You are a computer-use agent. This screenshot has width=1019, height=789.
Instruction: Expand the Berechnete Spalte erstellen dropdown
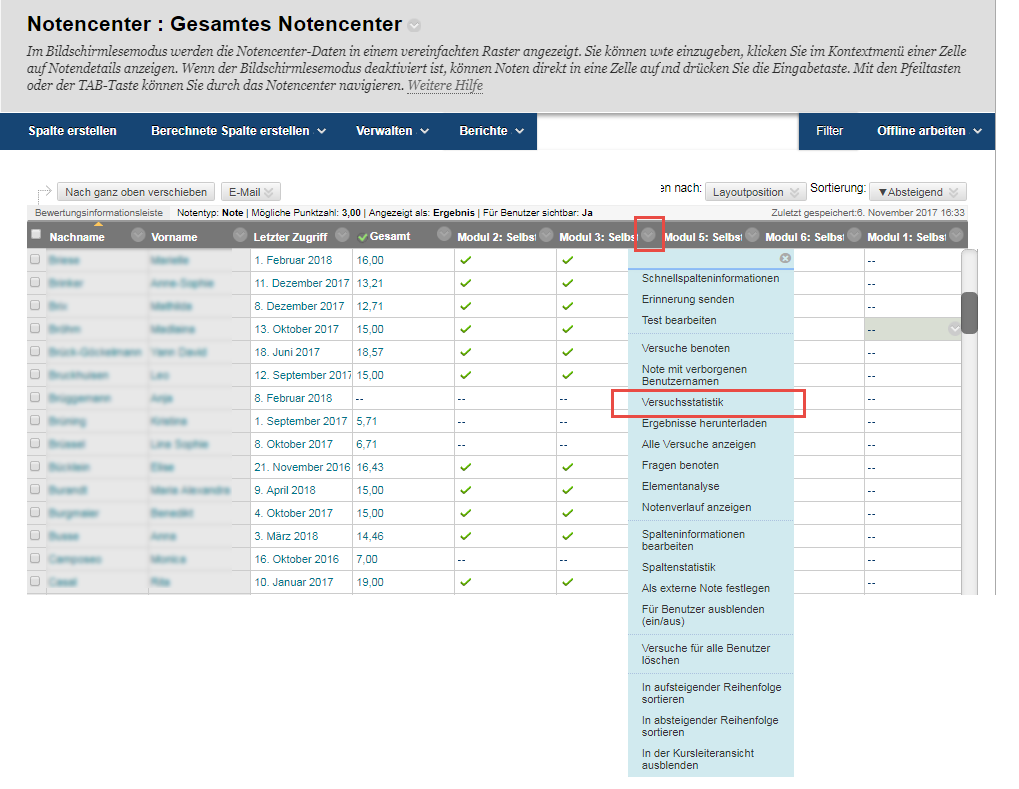click(238, 131)
